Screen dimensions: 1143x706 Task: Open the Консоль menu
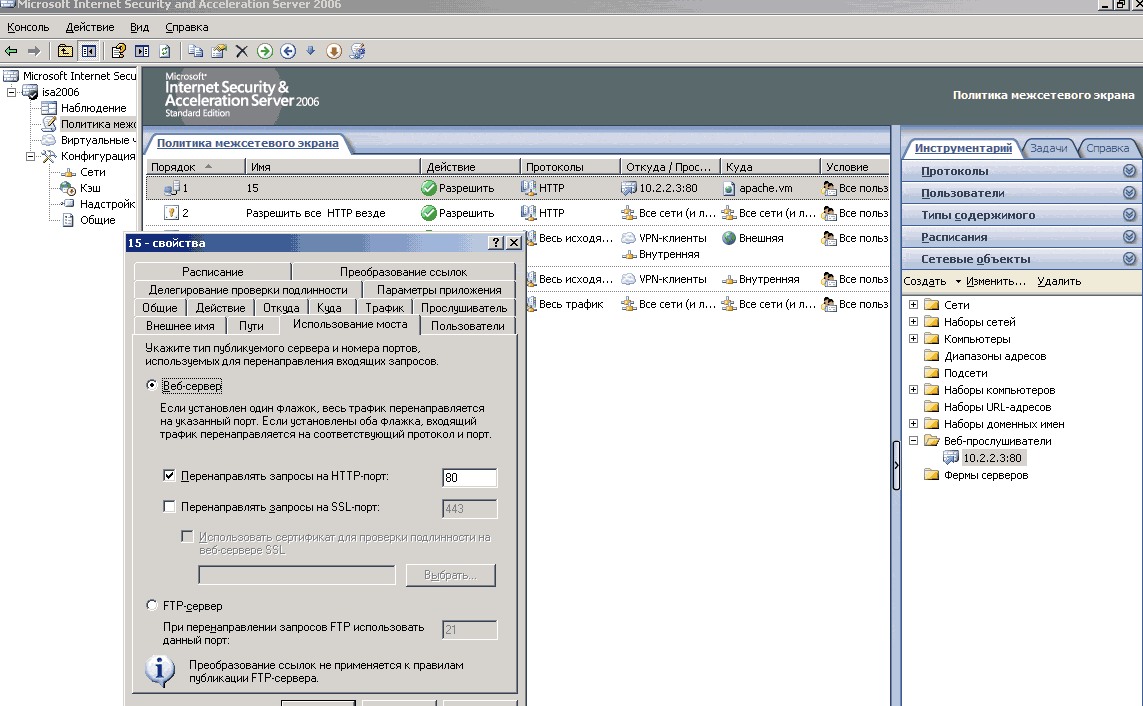(28, 27)
